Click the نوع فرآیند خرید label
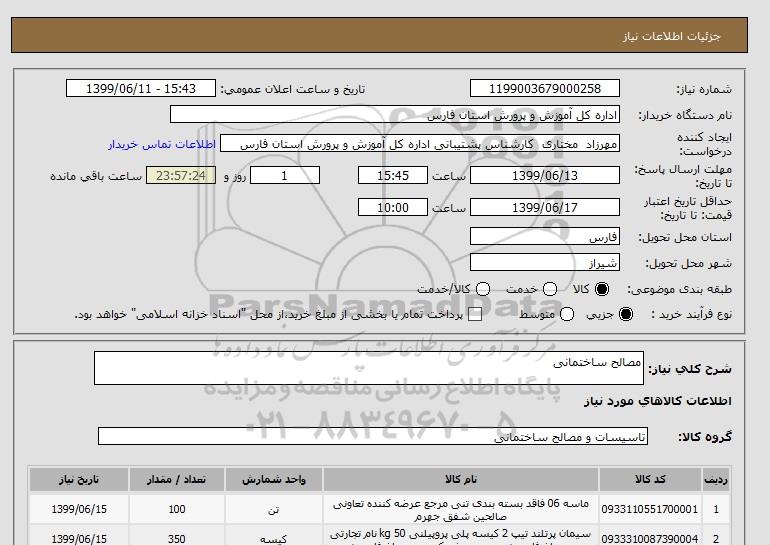770x545 pixels. click(x=691, y=314)
